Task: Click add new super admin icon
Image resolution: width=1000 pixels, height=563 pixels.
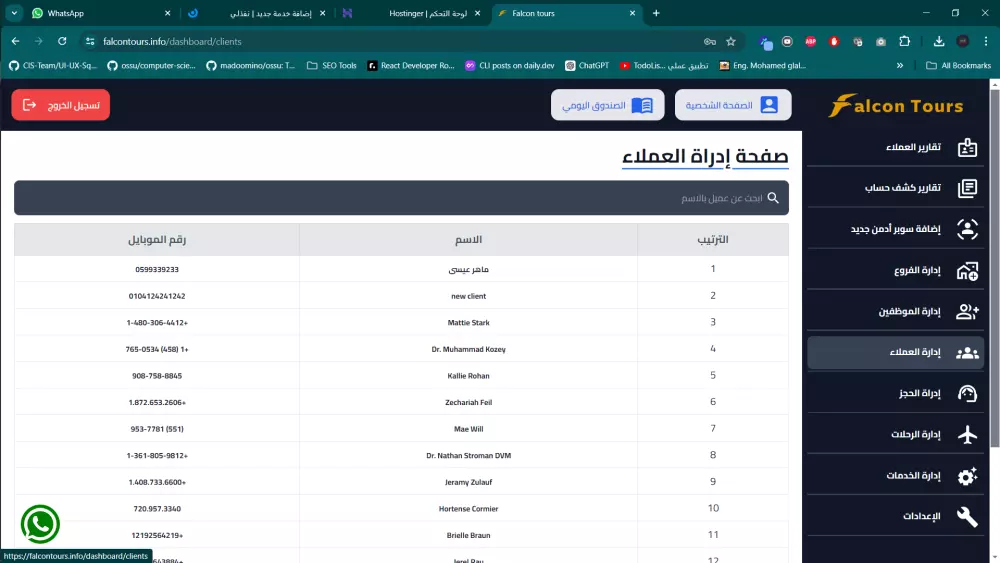Action: tap(967, 229)
